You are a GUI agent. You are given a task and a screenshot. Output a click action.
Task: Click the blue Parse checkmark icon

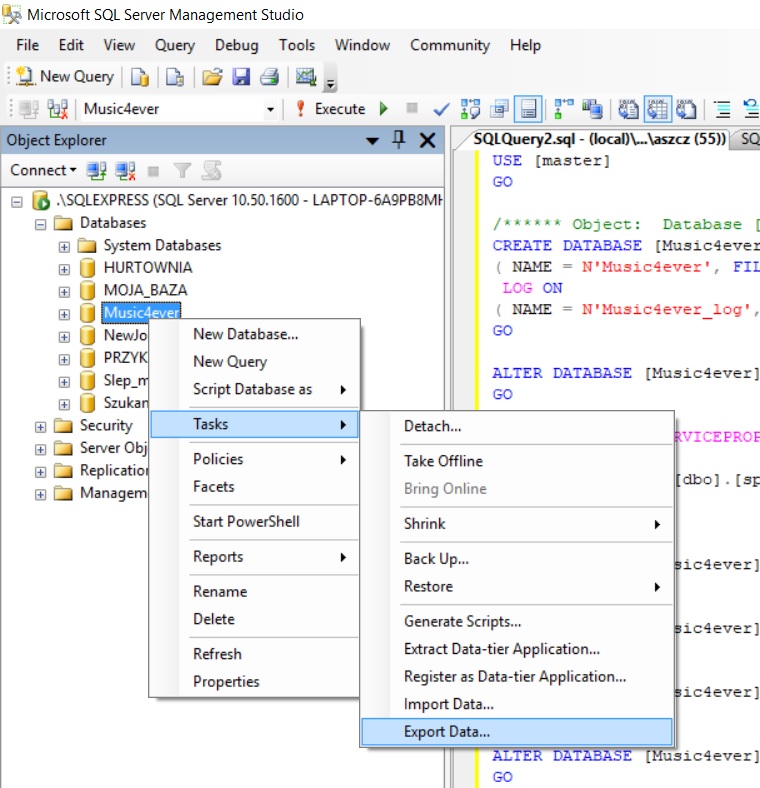440,109
